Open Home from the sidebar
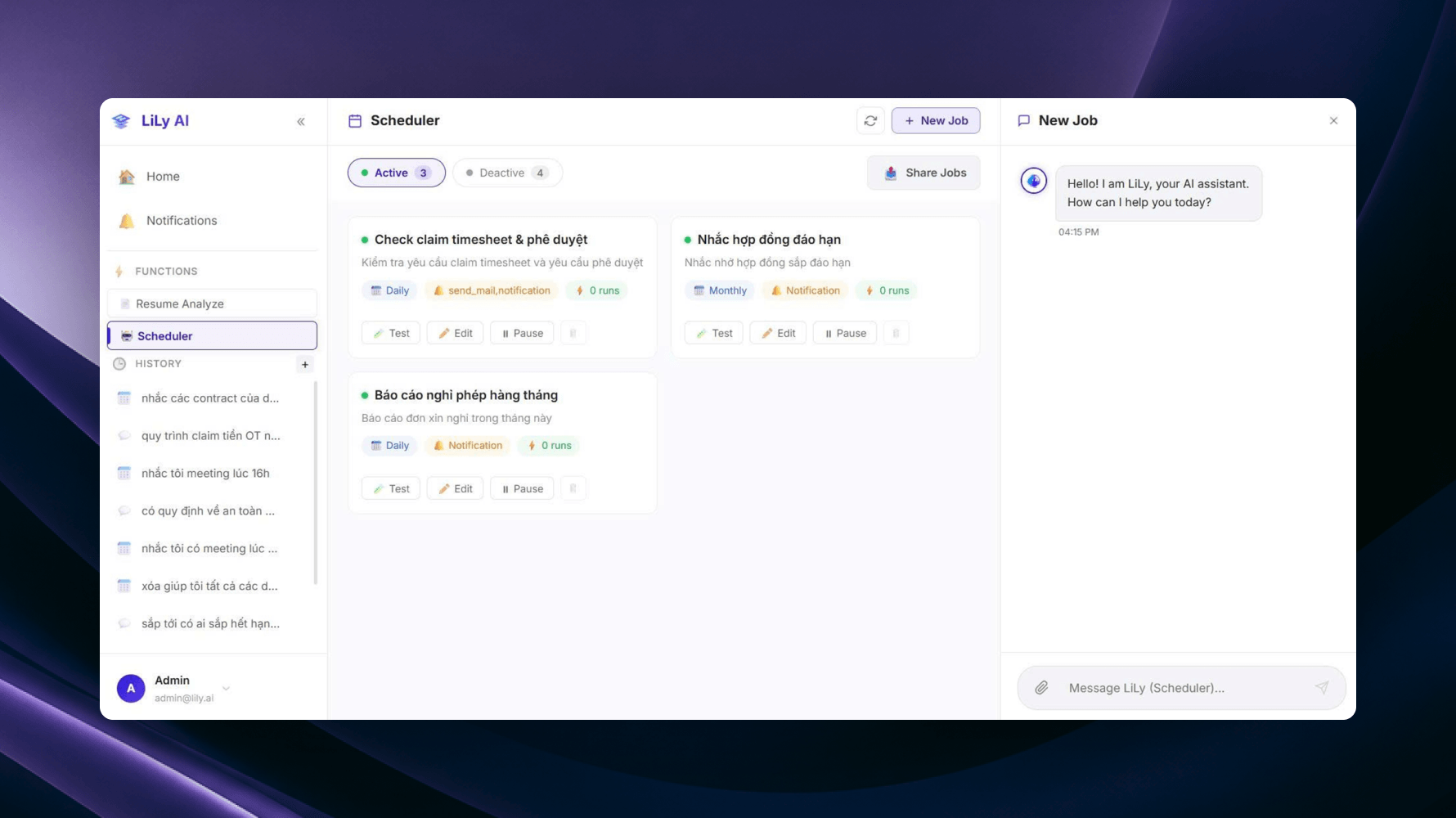 pos(213,177)
